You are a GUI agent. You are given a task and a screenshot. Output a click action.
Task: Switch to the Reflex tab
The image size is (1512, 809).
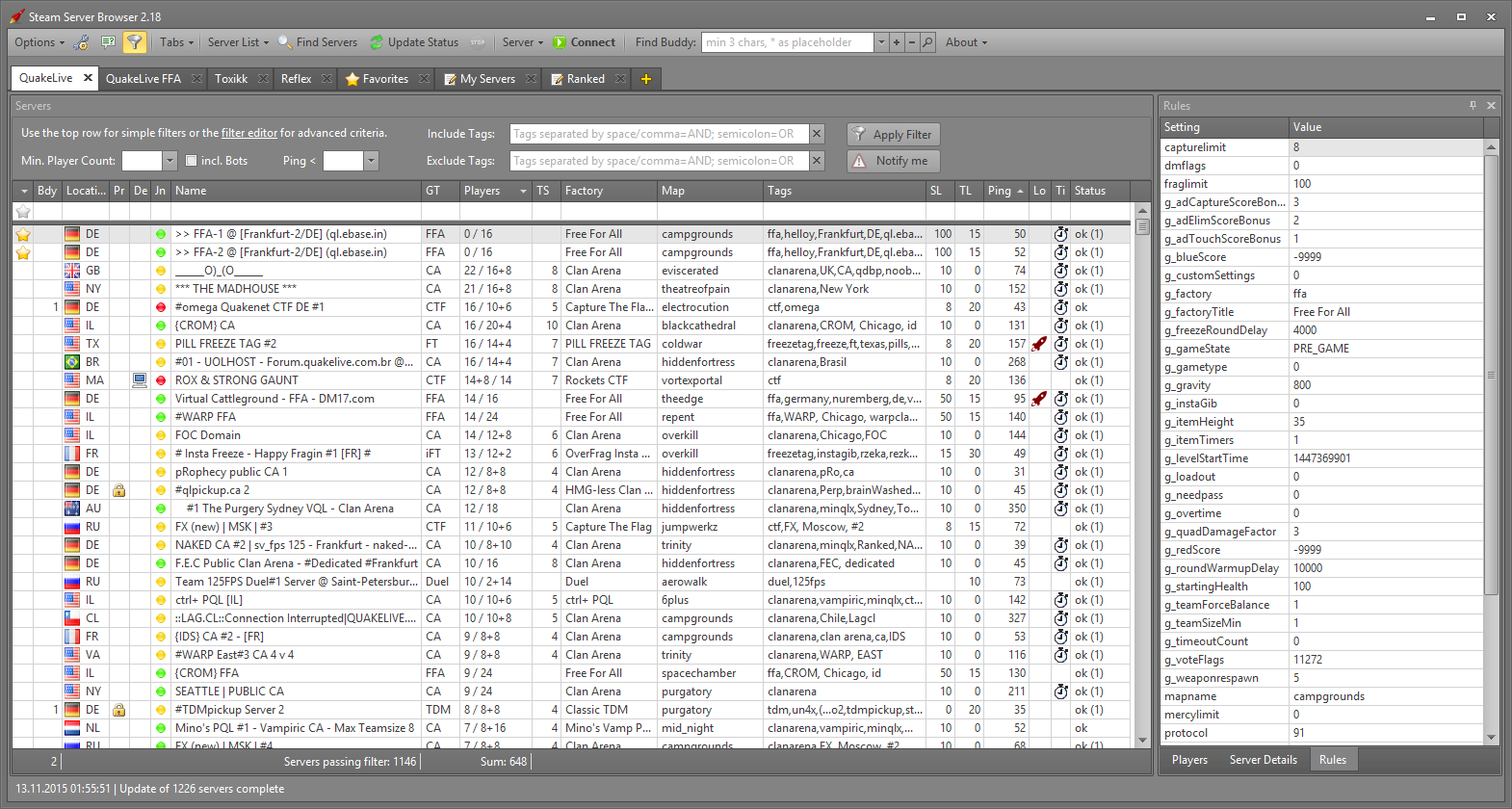(297, 79)
